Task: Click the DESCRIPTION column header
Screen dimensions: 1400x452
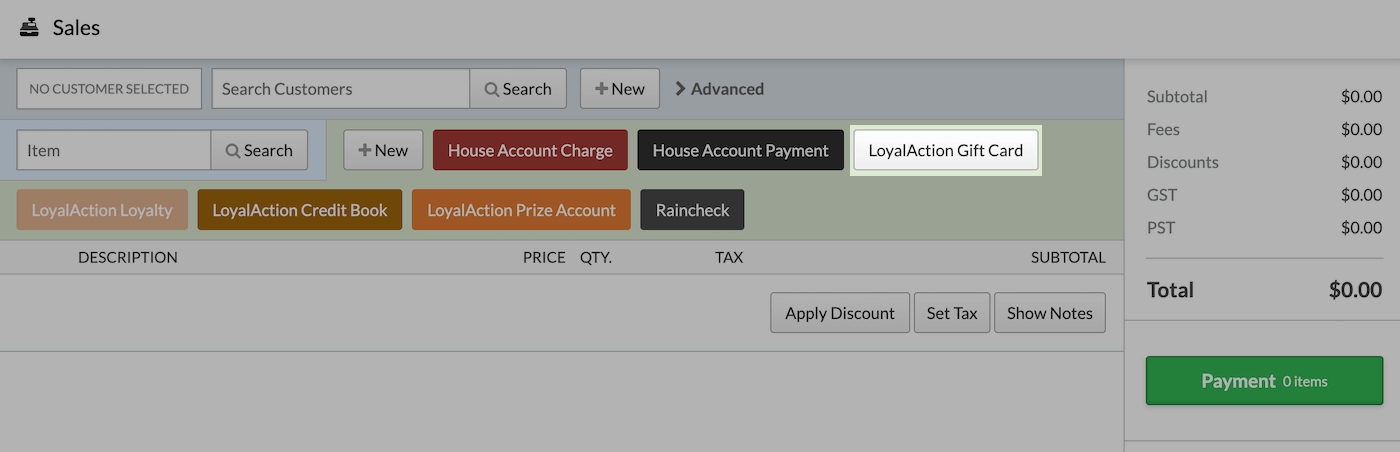Action: [x=128, y=257]
